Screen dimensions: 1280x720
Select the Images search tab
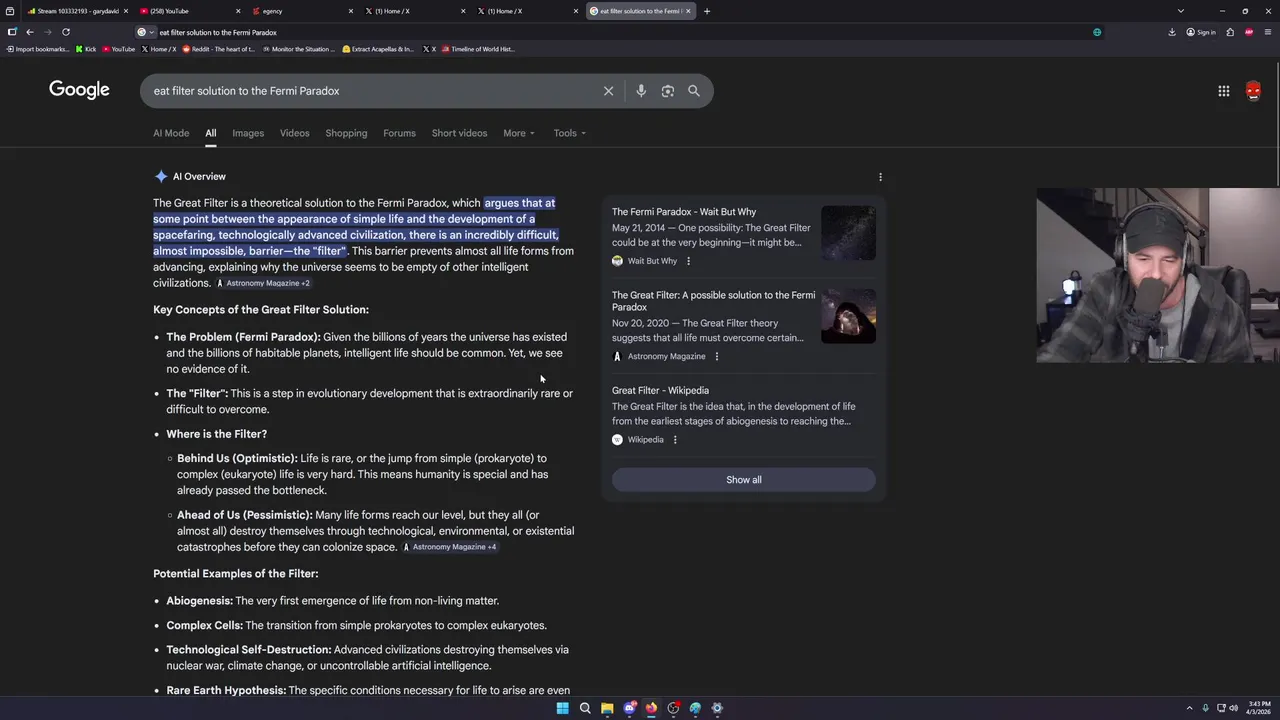coord(248,133)
